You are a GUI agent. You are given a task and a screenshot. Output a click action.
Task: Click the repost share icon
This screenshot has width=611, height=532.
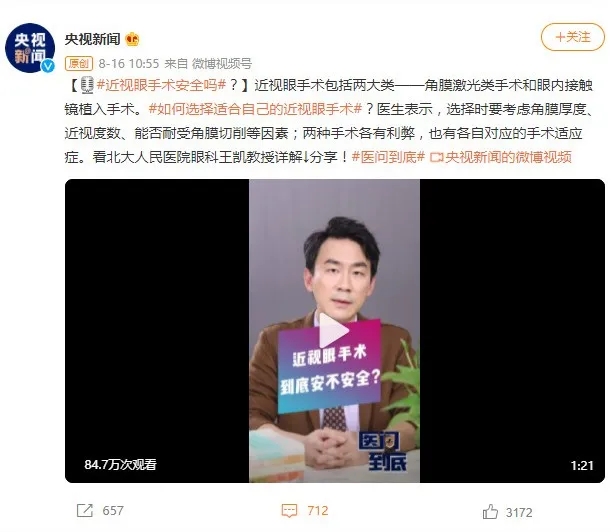[x=85, y=511]
